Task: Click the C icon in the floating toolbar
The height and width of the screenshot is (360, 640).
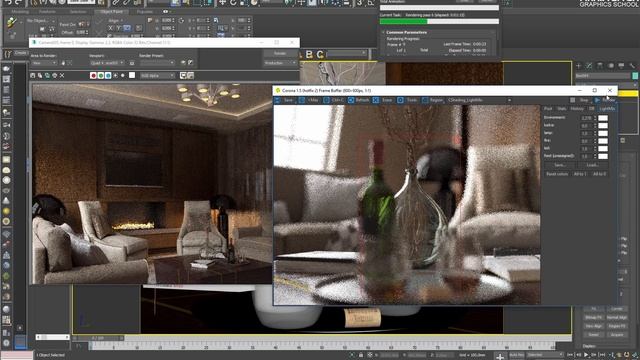Action: tap(320, 54)
